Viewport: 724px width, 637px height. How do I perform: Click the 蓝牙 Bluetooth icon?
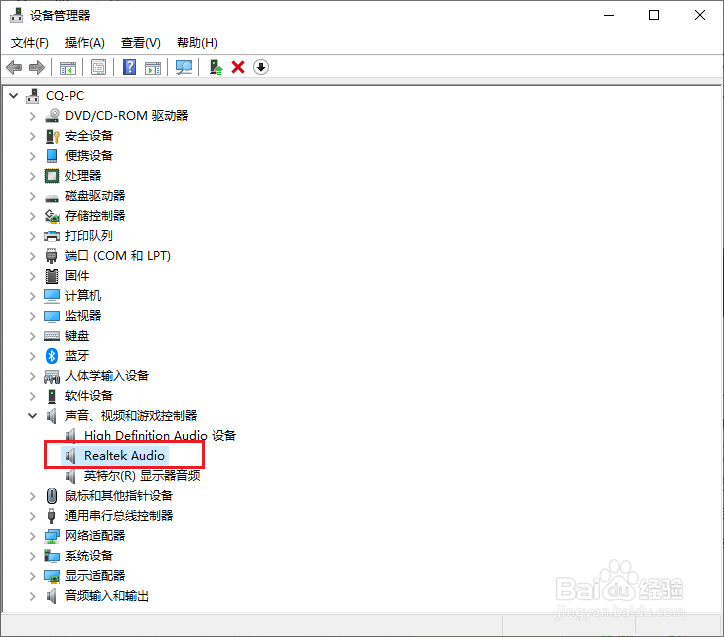tap(52, 356)
